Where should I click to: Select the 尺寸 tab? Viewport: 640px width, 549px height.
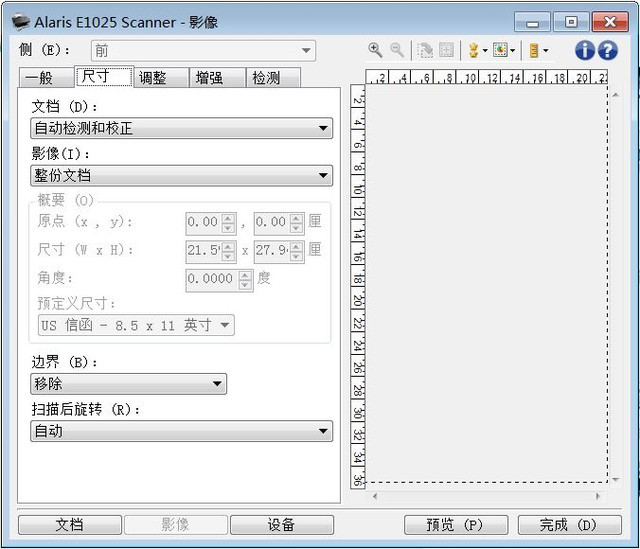(x=104, y=76)
